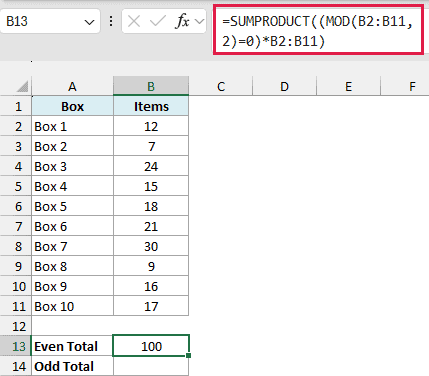Click the Even Total result 100
The height and width of the screenshot is (376, 429).
pos(151,346)
